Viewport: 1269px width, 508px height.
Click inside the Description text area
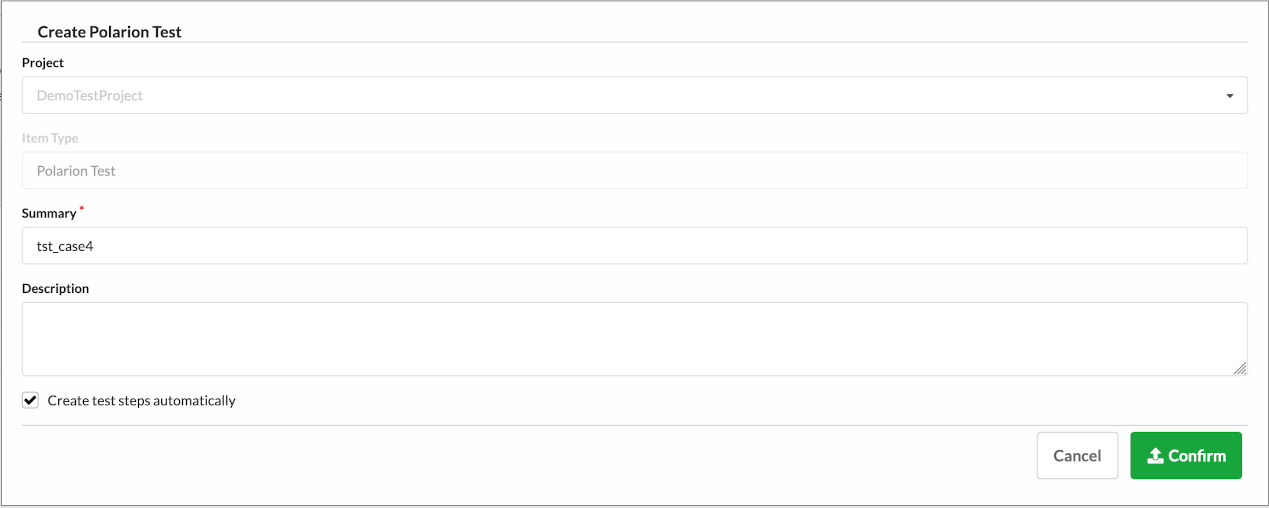coord(634,339)
